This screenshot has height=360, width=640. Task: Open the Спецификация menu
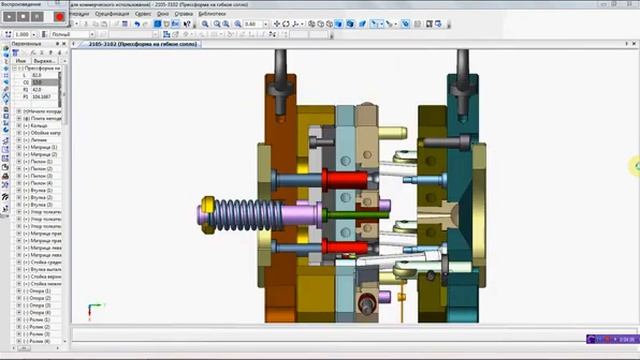coord(112,14)
